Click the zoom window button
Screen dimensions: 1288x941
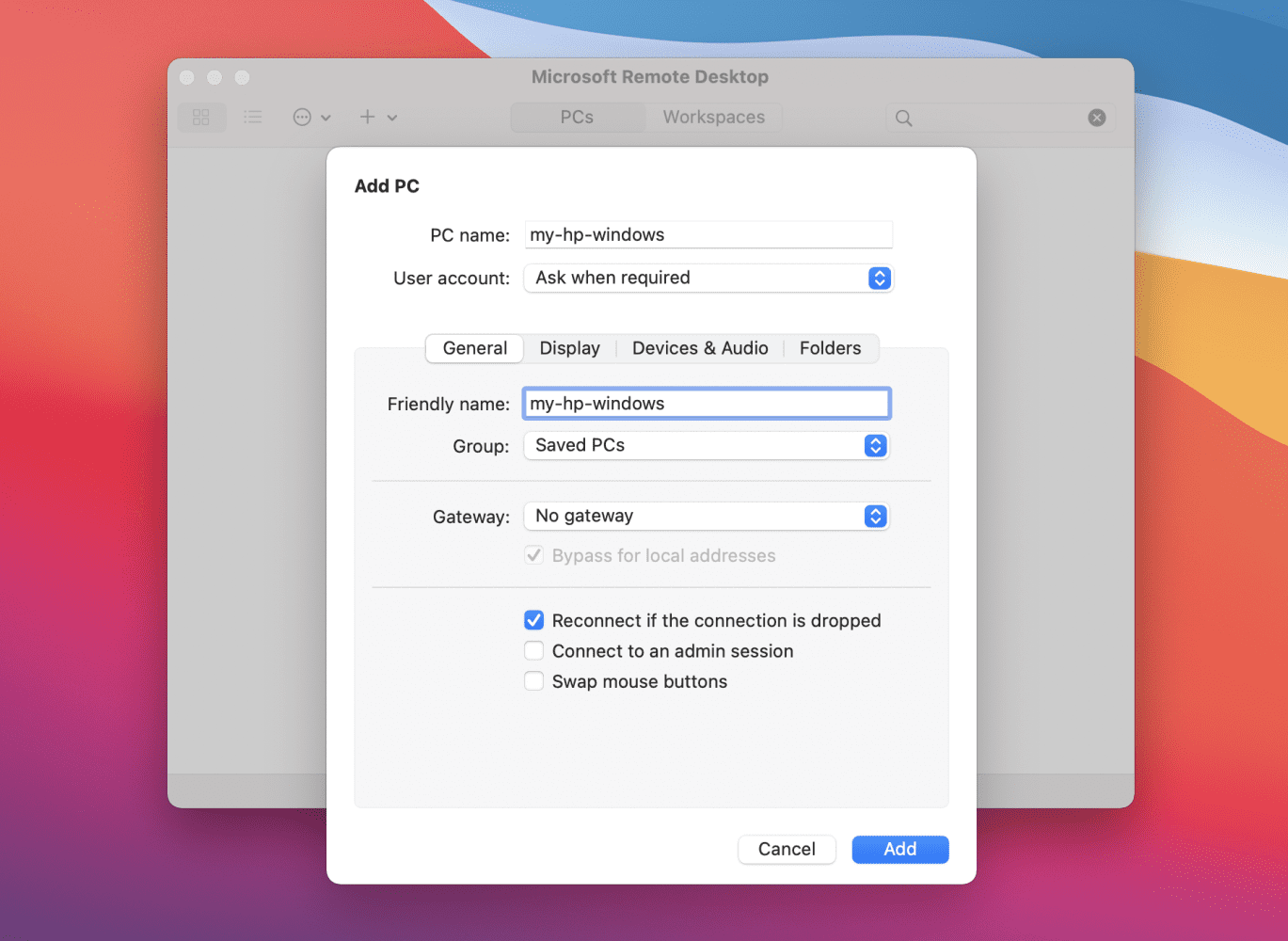coord(242,77)
